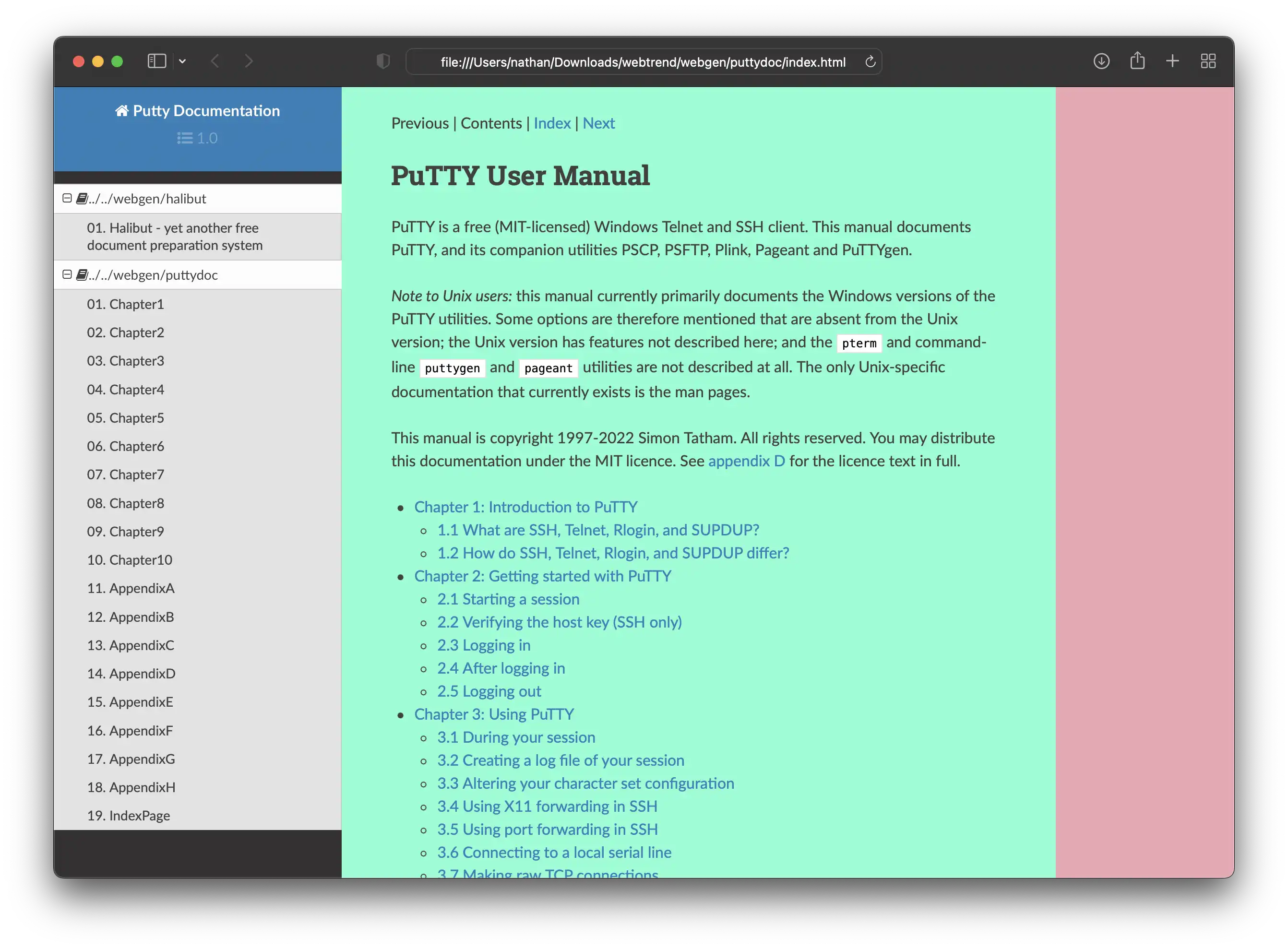Toggle browser extensions/shield icon
This screenshot has width=1288, height=949.
tap(383, 61)
